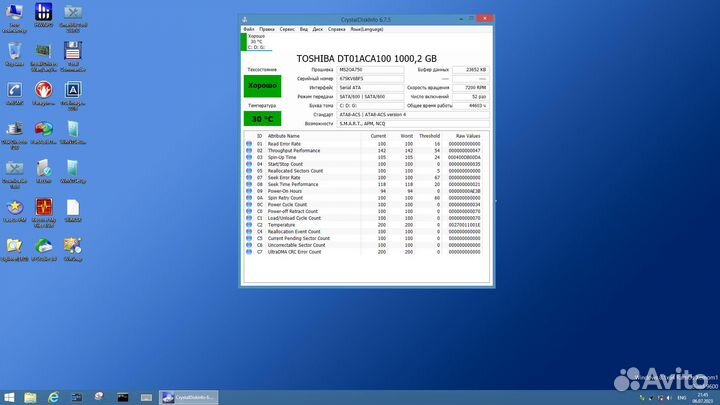720x405 pixels.
Task: Open the Правка menu
Action: [x=267, y=29]
